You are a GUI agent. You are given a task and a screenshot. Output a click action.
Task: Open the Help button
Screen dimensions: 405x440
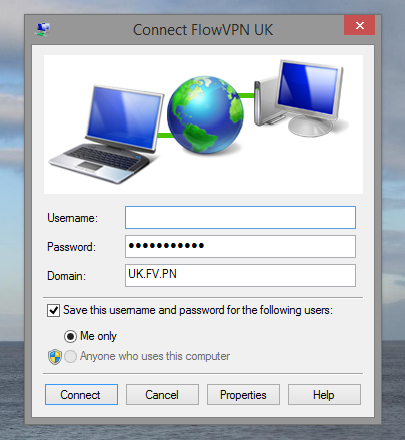tap(324, 395)
